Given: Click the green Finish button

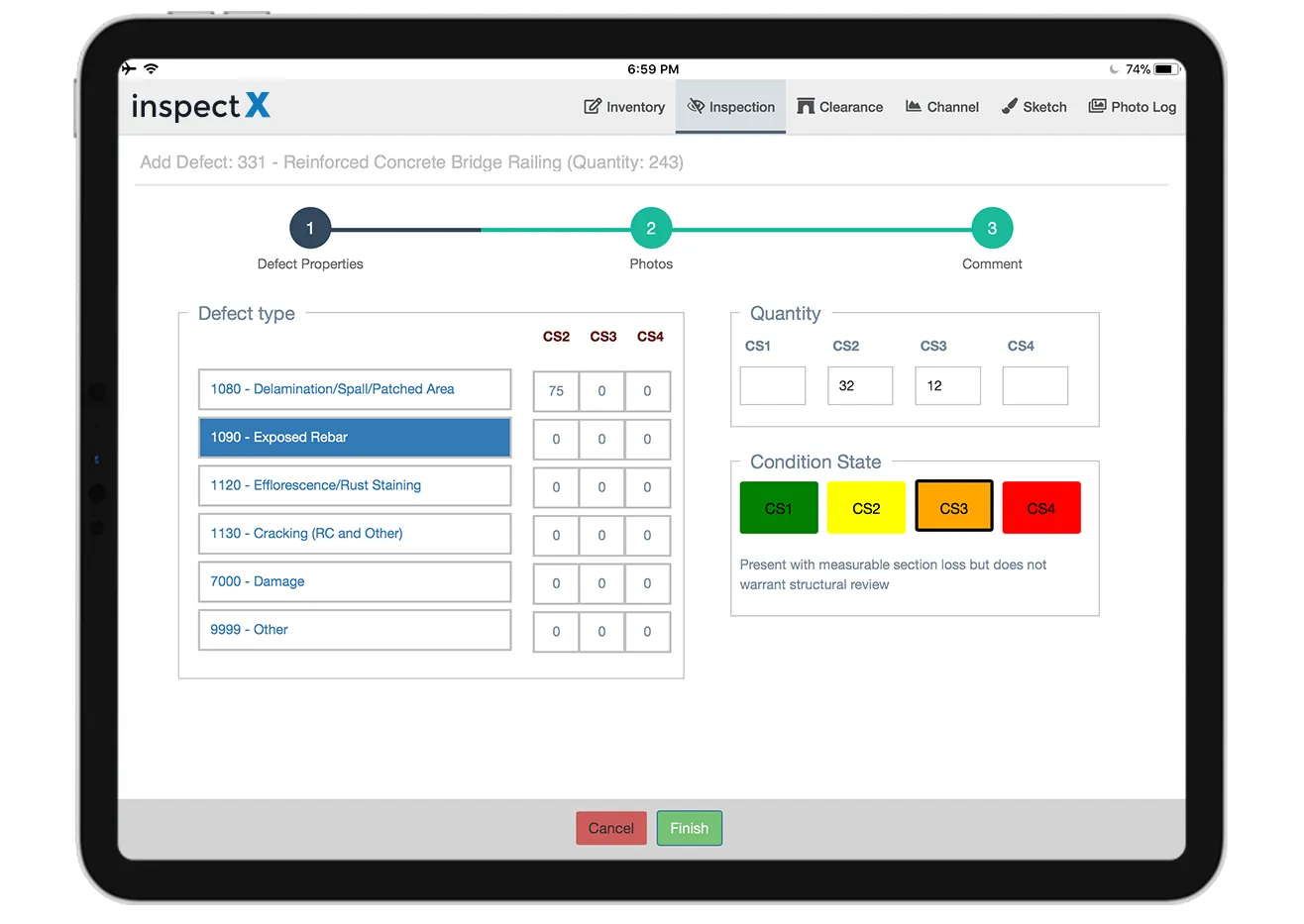Looking at the screenshot, I should (689, 828).
